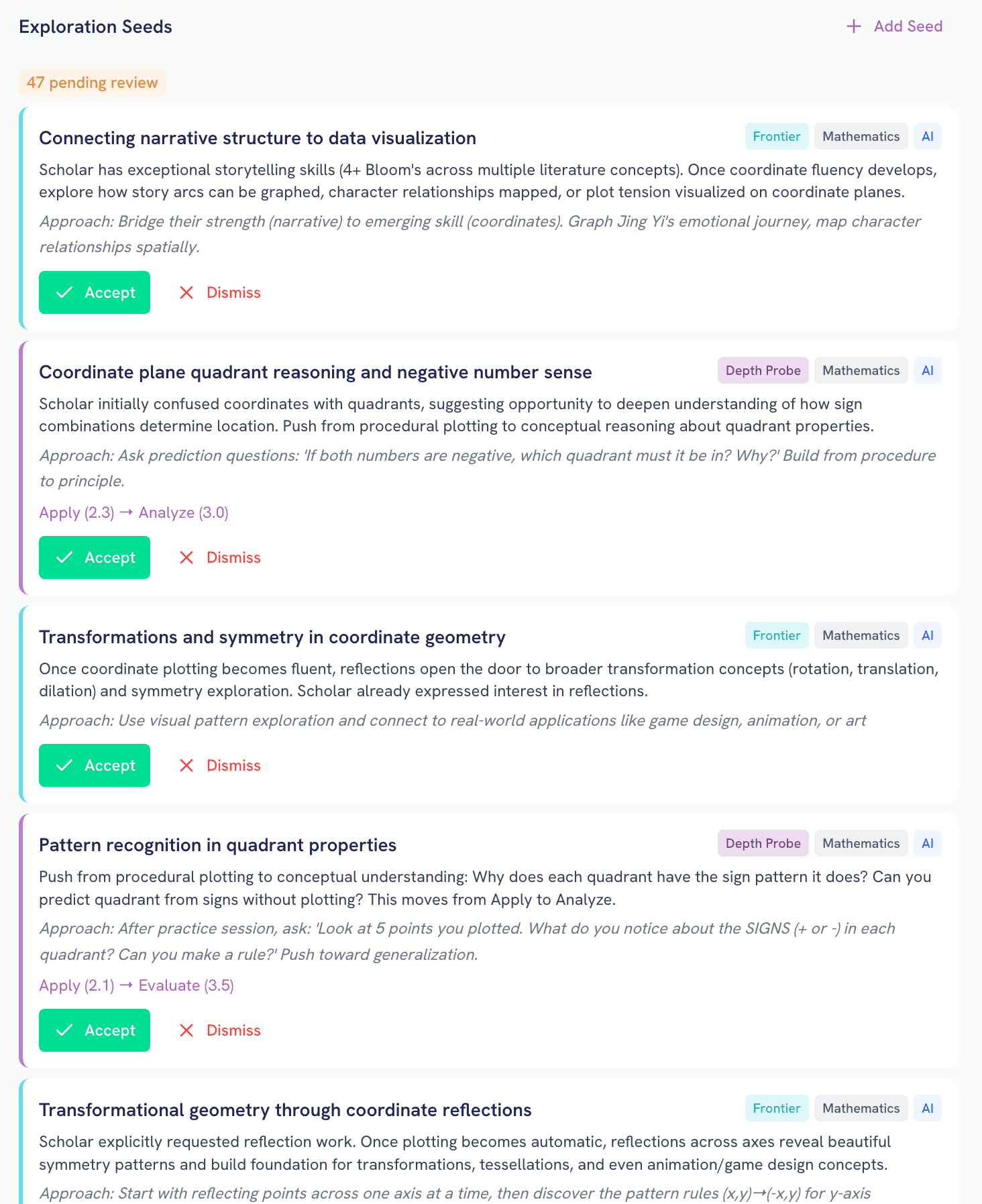Click the AI tag on Pattern recognition seed
982x1204 pixels.
pos(927,844)
